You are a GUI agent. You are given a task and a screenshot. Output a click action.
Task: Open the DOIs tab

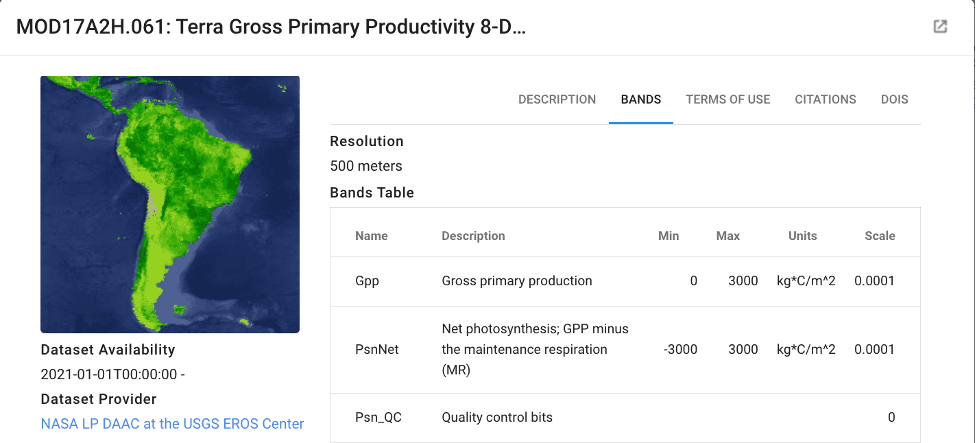point(895,100)
